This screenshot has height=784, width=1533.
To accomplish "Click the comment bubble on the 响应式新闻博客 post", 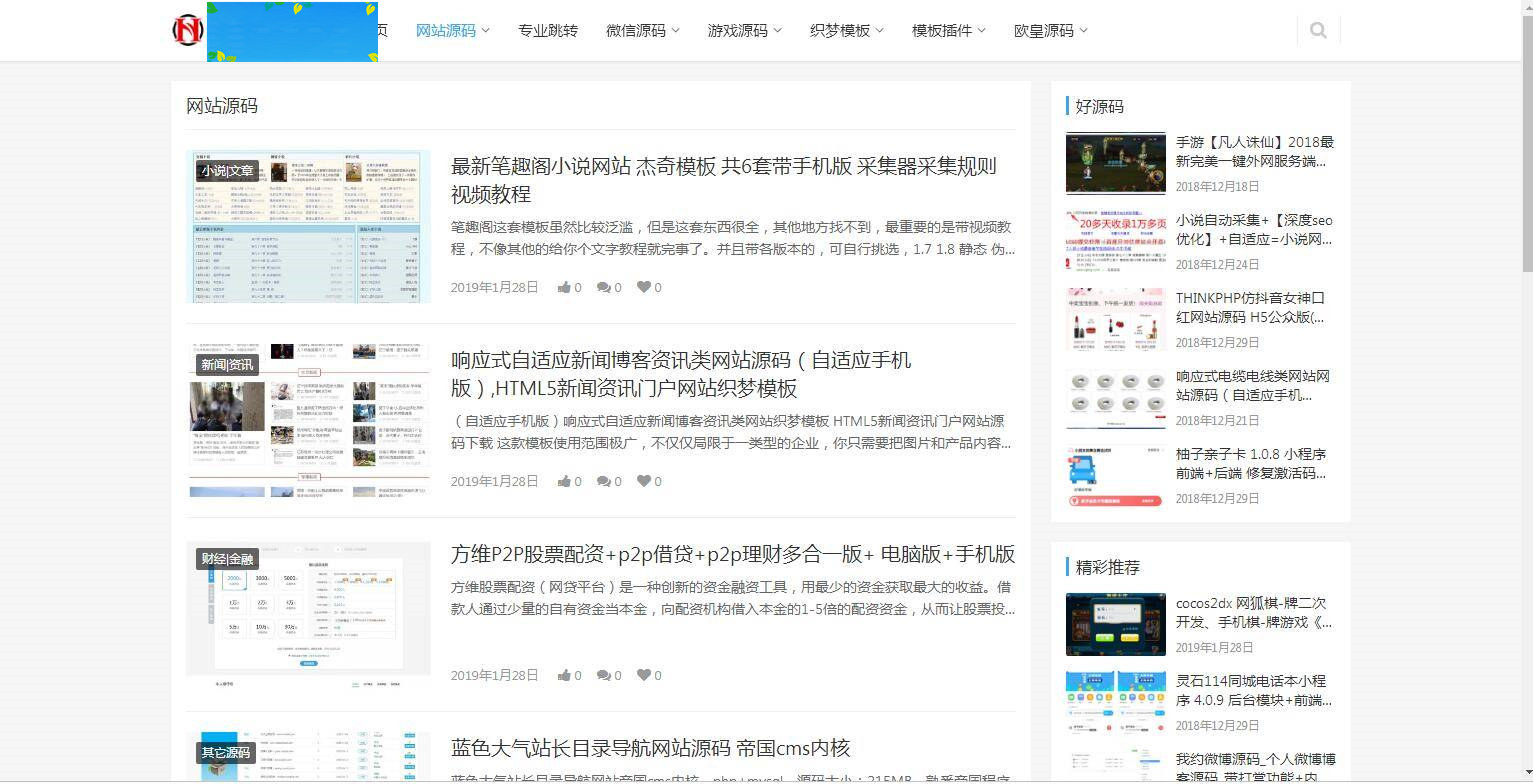I will (x=604, y=481).
